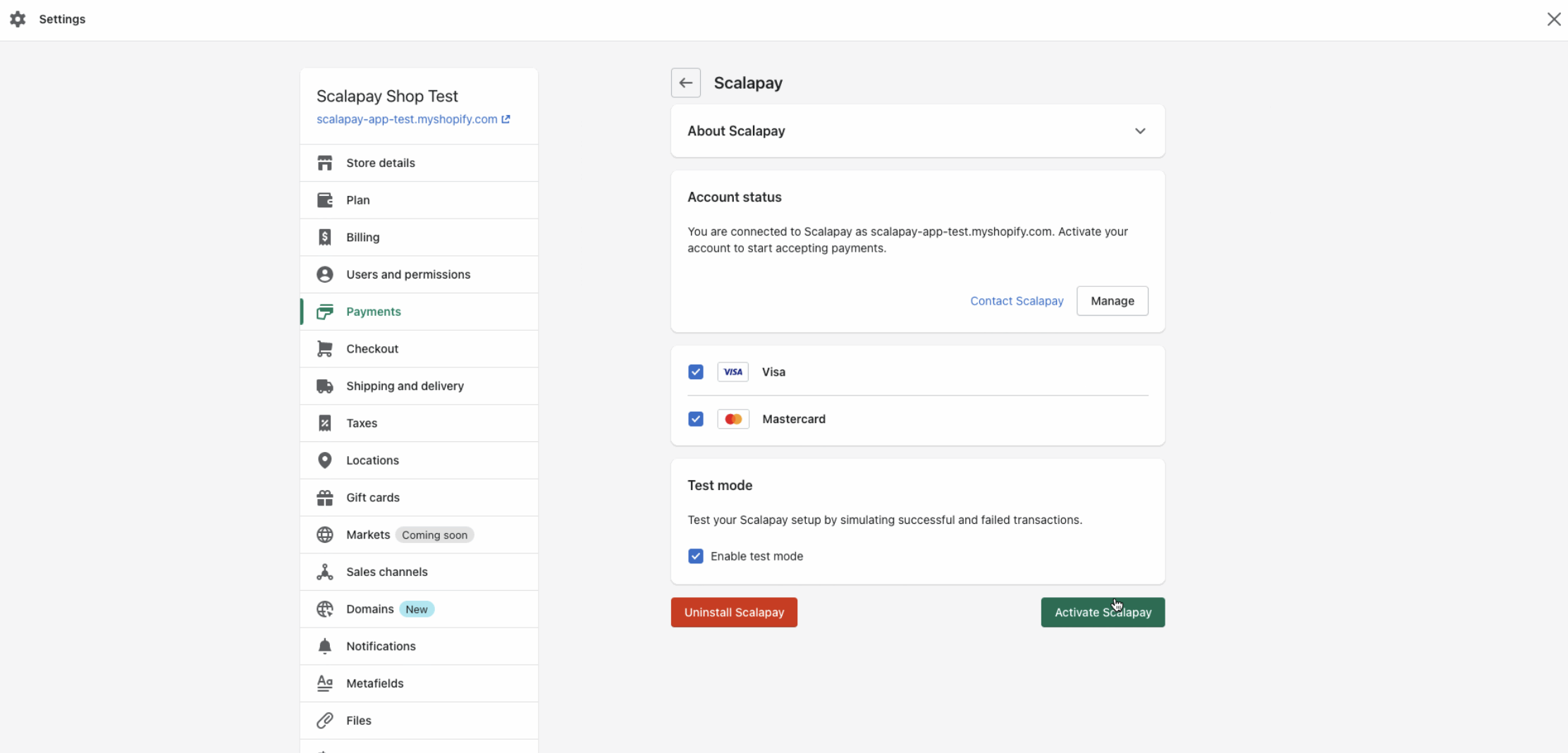Open Store details settings

coord(419,163)
